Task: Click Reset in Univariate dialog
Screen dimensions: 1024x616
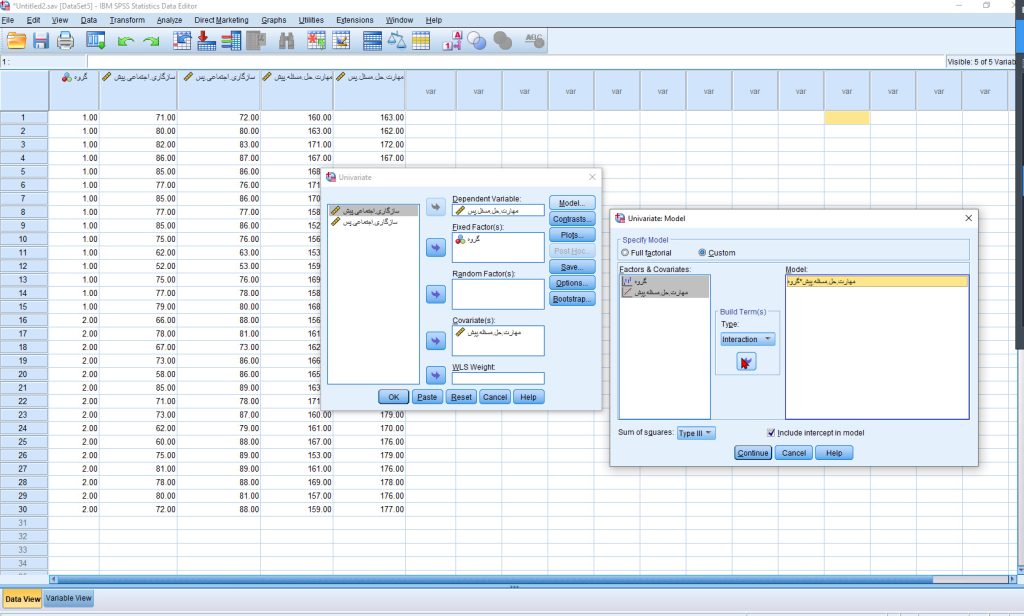Action: click(x=461, y=397)
